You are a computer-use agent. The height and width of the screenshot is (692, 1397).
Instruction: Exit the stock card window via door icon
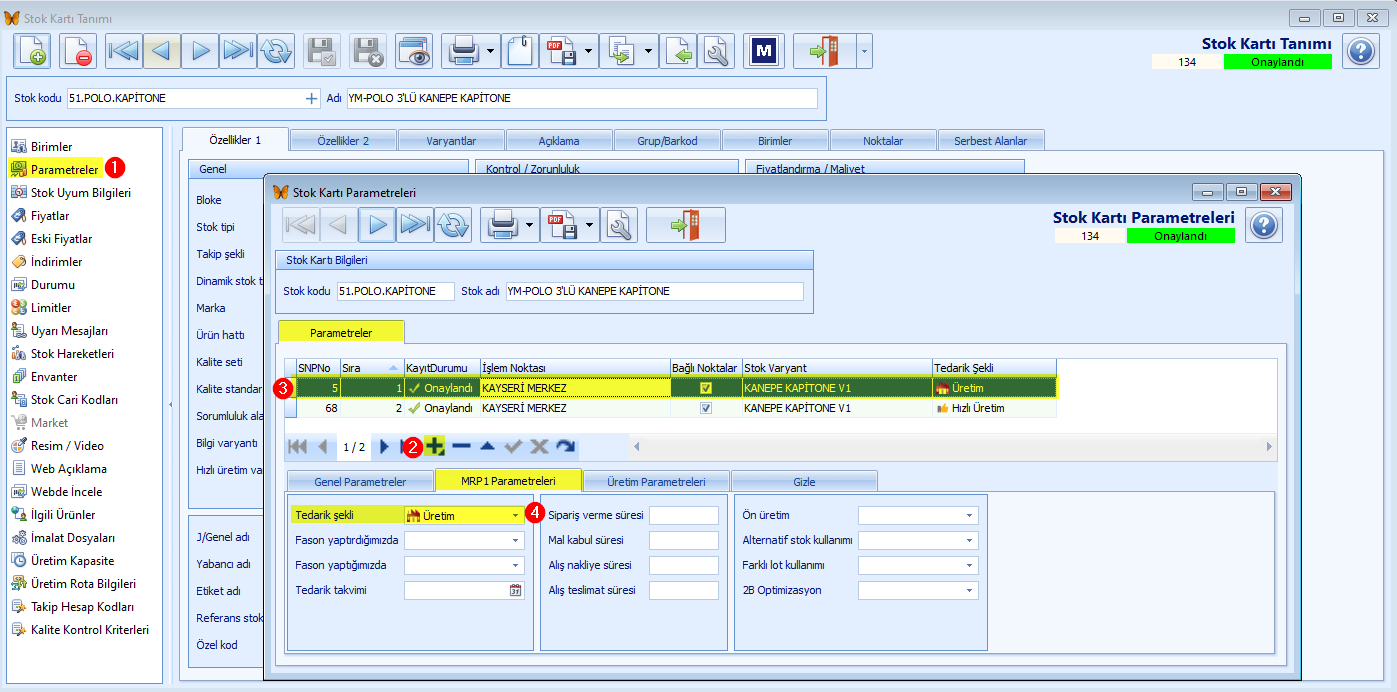click(x=825, y=51)
